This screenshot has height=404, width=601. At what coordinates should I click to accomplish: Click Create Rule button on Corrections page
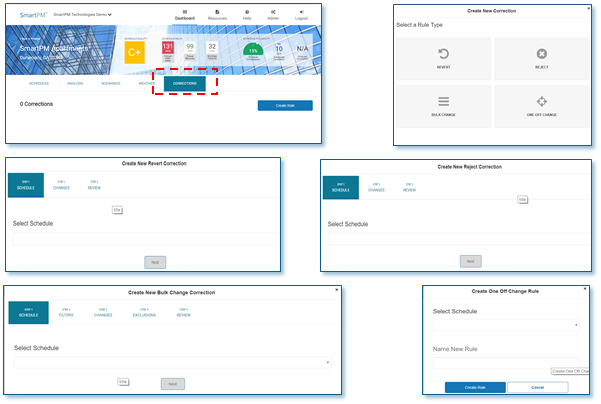point(284,105)
